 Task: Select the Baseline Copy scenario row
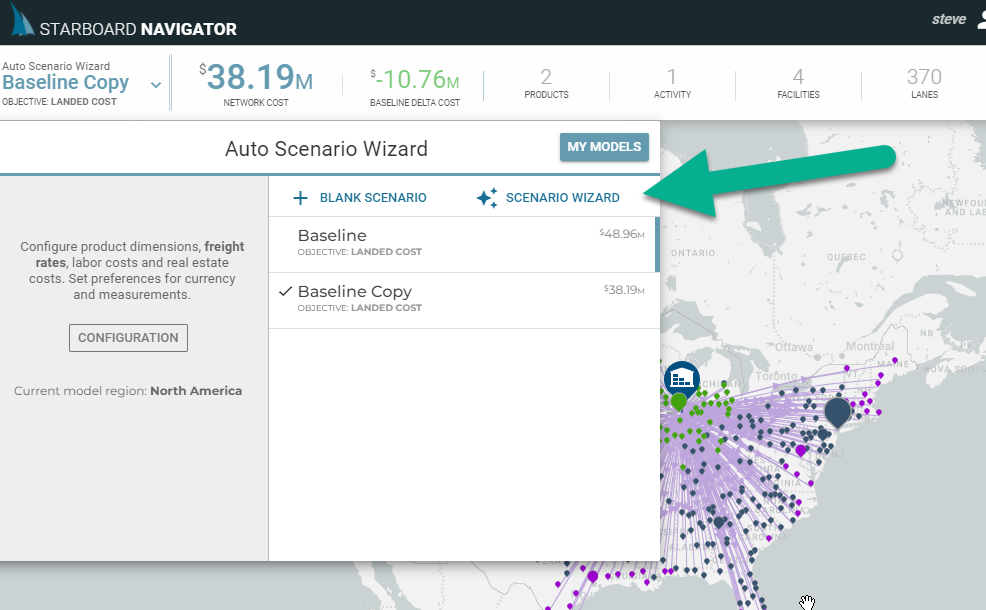pyautogui.click(x=464, y=301)
